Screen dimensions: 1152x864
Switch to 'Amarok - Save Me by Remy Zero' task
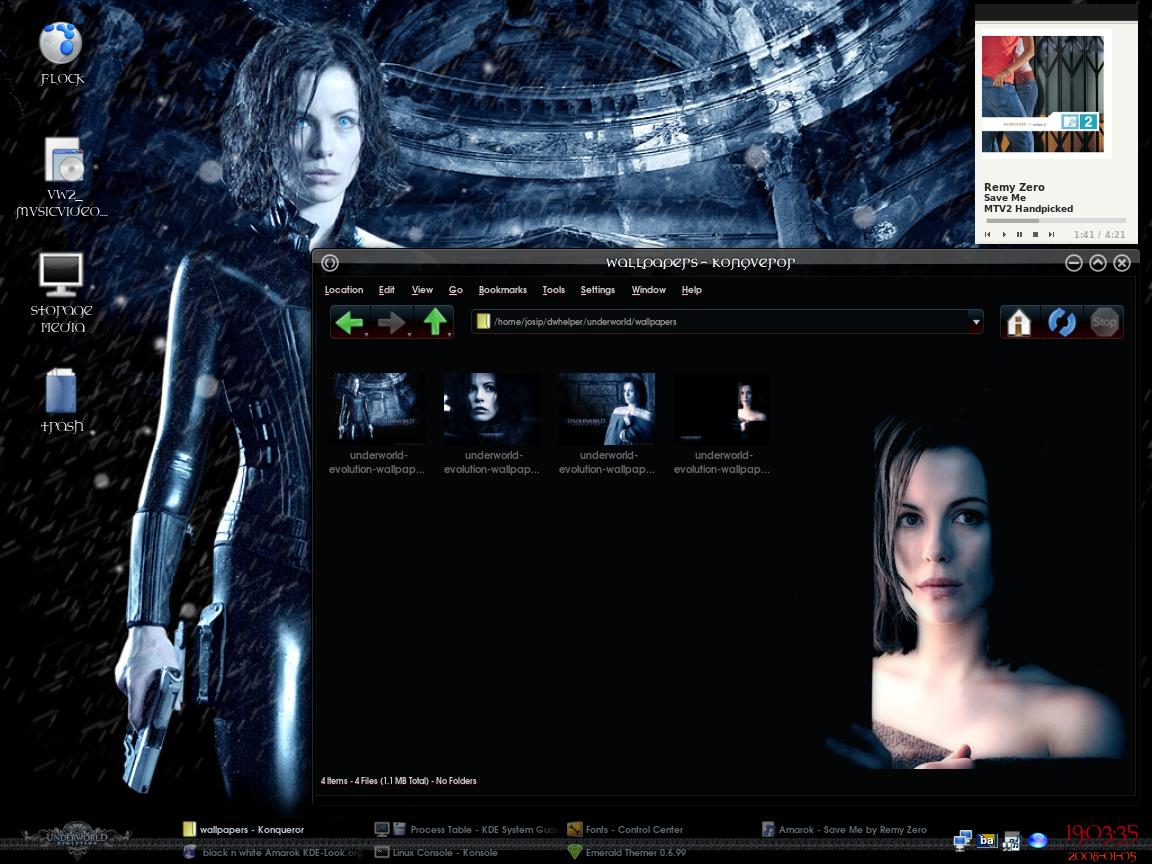point(844,829)
